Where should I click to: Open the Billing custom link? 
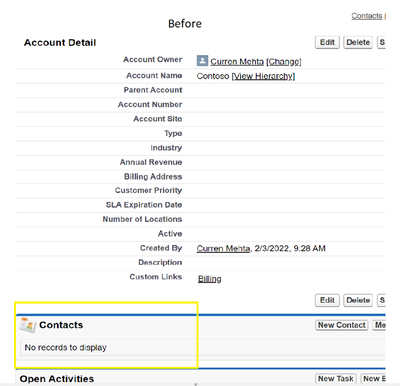click(210, 279)
